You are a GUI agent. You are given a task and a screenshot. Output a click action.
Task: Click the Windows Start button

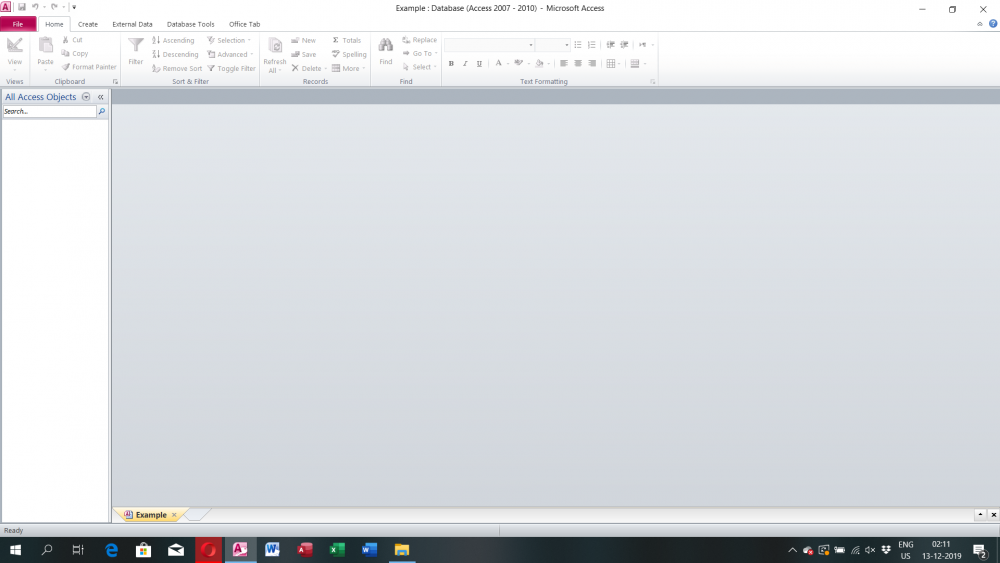tap(15, 550)
